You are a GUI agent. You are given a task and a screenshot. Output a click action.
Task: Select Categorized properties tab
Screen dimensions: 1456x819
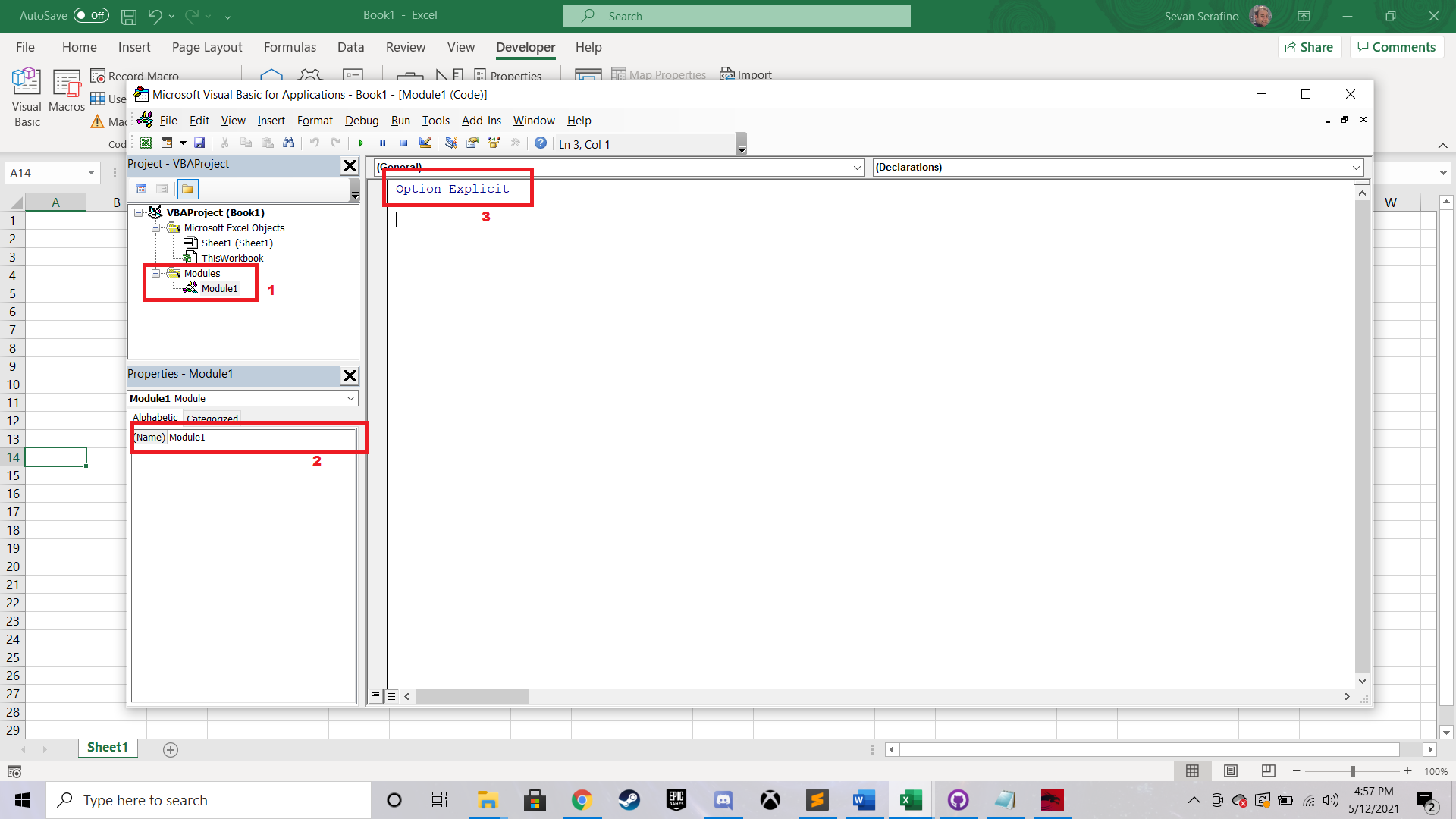tap(212, 416)
